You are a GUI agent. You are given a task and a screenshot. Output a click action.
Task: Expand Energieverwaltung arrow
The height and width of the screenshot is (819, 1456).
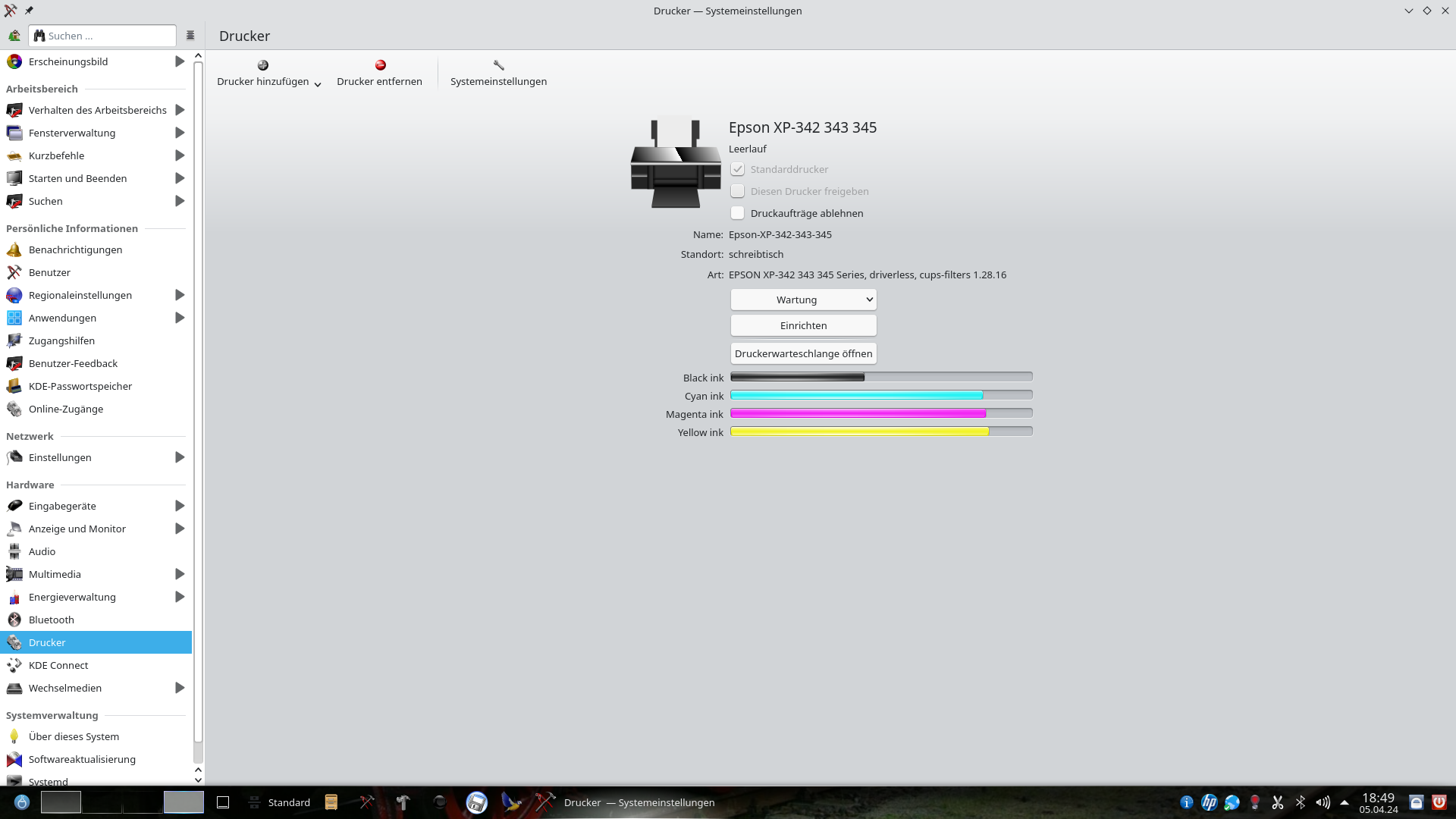coord(180,597)
